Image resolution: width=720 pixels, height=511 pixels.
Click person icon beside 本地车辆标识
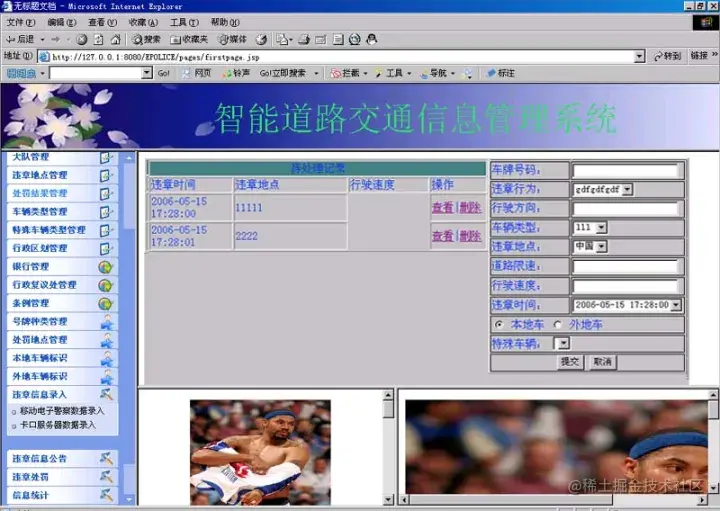tap(107, 359)
